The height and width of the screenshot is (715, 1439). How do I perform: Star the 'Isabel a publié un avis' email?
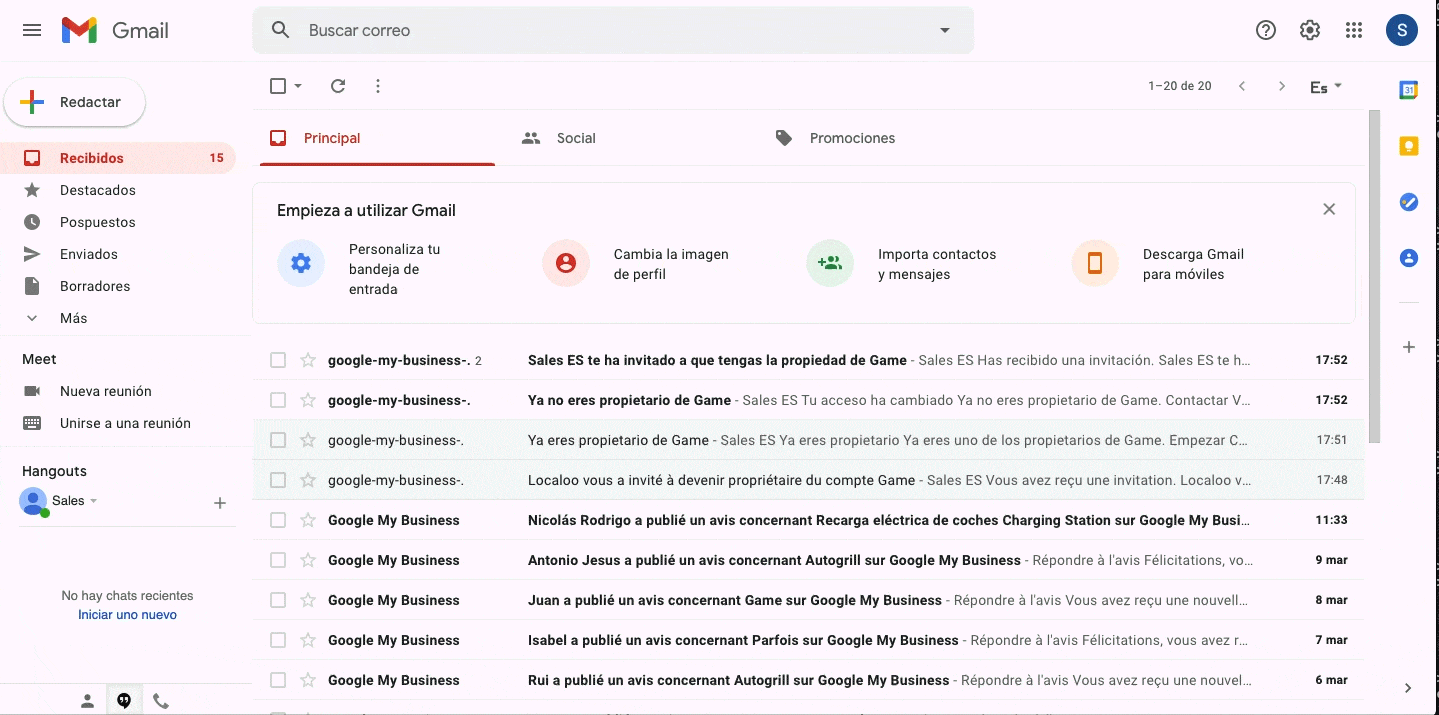[x=308, y=640]
